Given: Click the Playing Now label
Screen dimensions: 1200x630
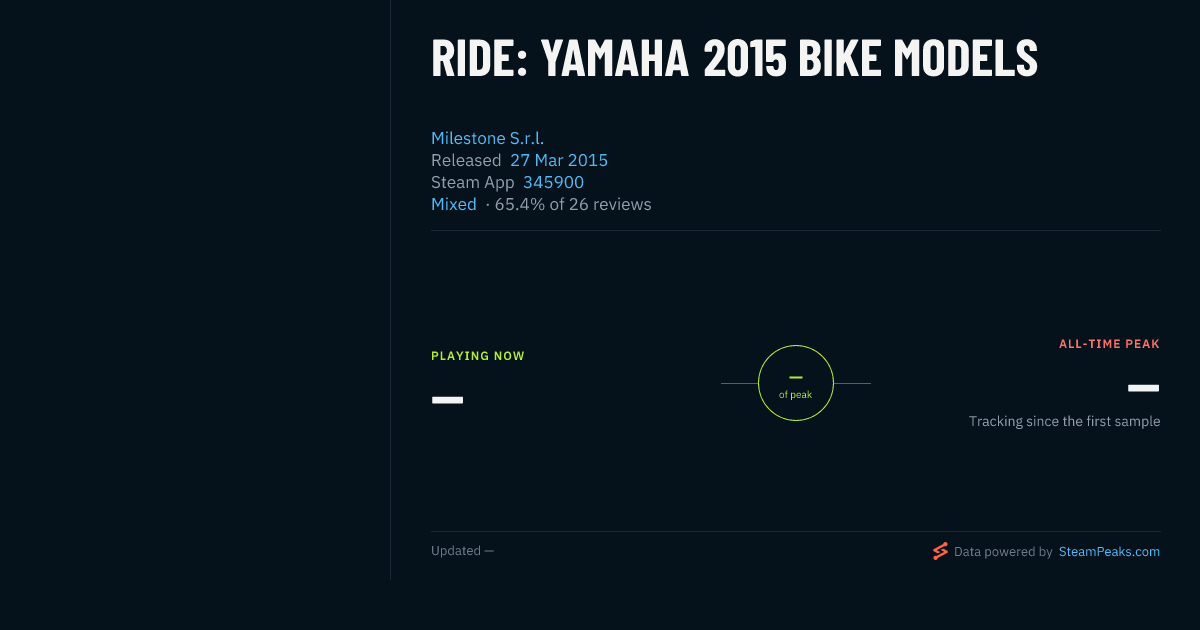Looking at the screenshot, I should [x=478, y=356].
